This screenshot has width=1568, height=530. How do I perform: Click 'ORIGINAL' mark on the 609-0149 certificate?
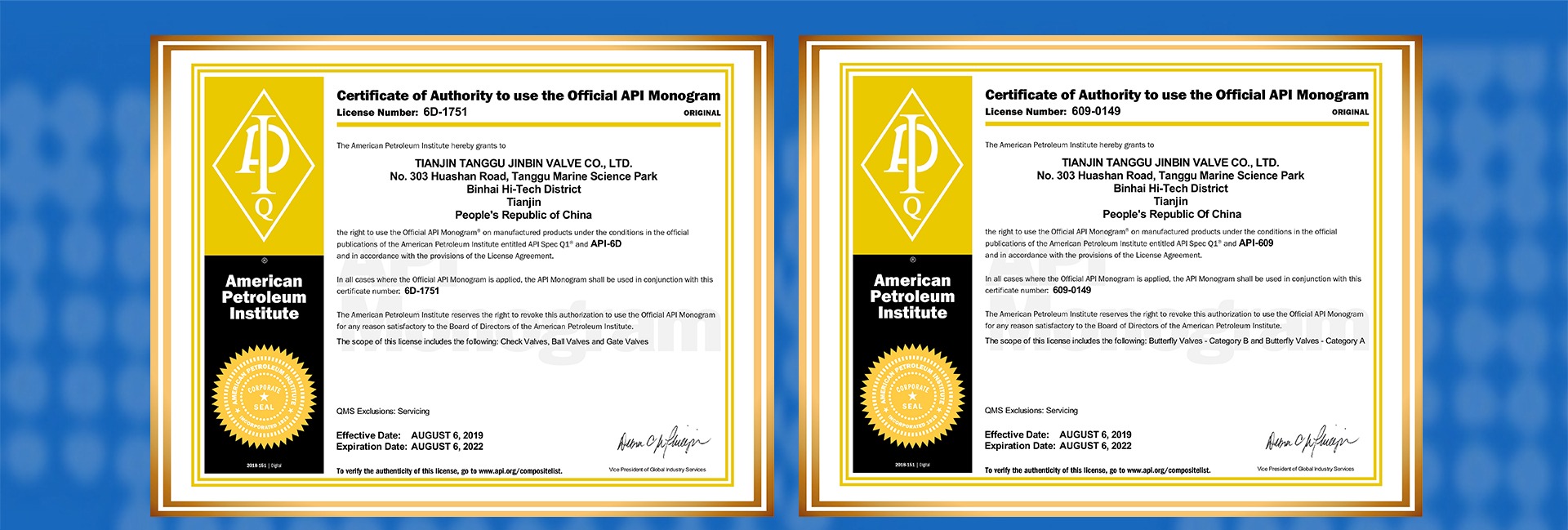(x=1351, y=113)
